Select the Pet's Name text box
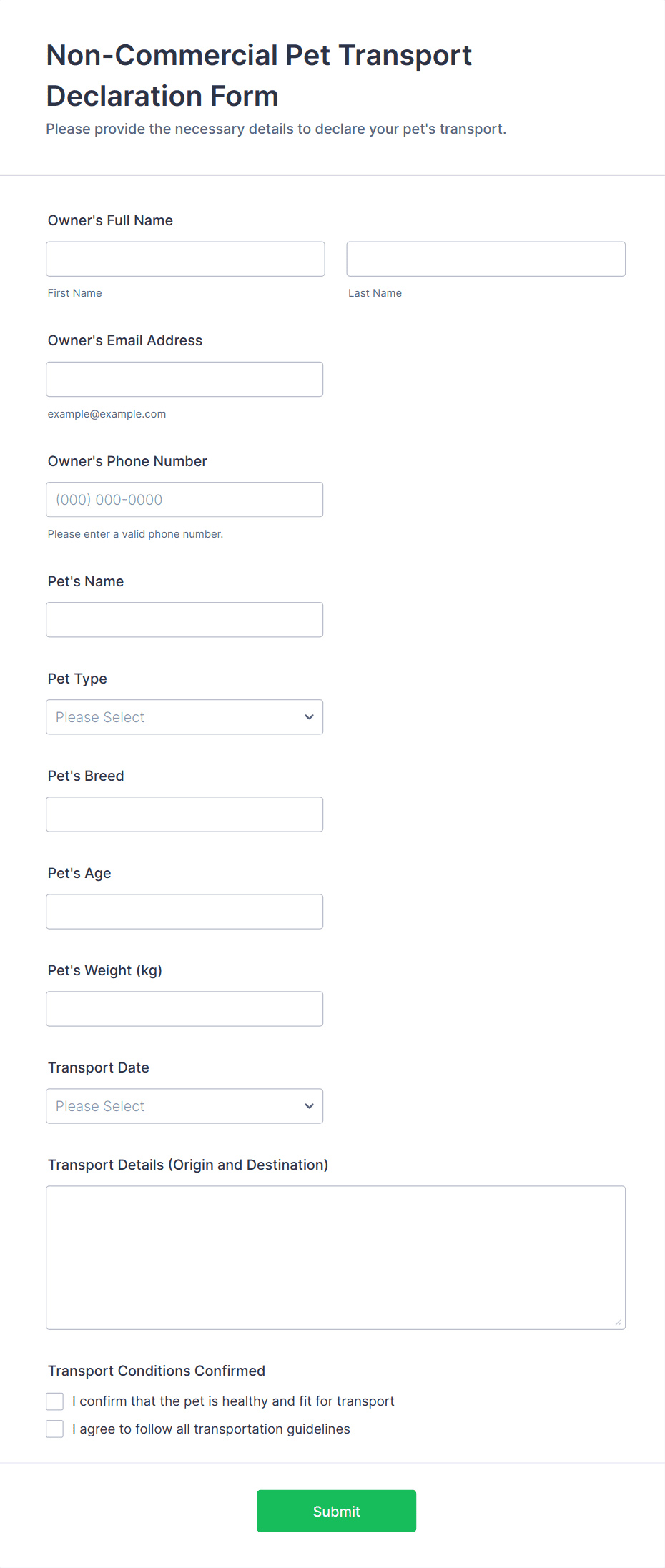This screenshot has height=1568, width=665. click(184, 620)
